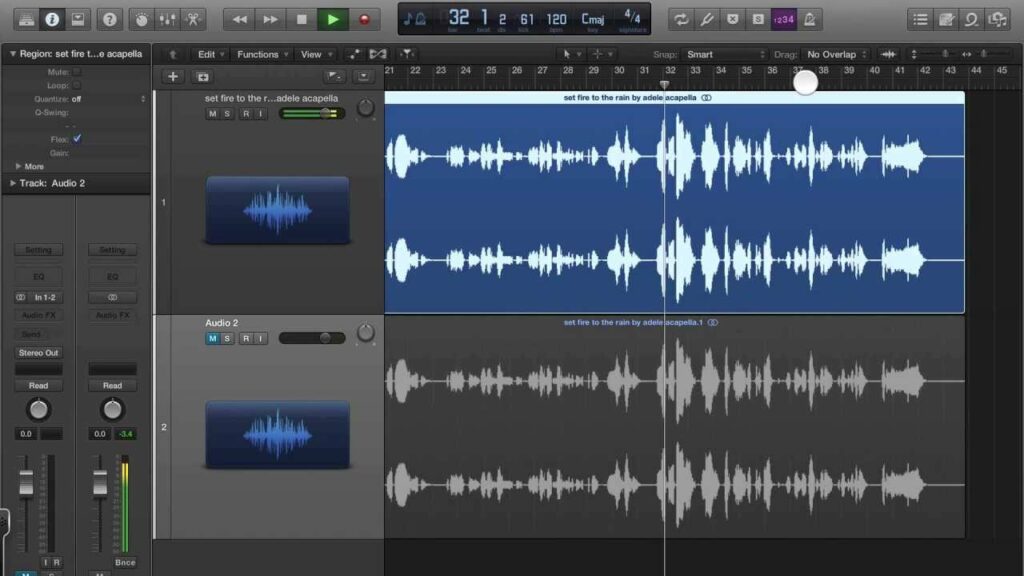Open the left-click pointer tool menu
Image resolution: width=1024 pixels, height=576 pixels.
click(x=571, y=54)
